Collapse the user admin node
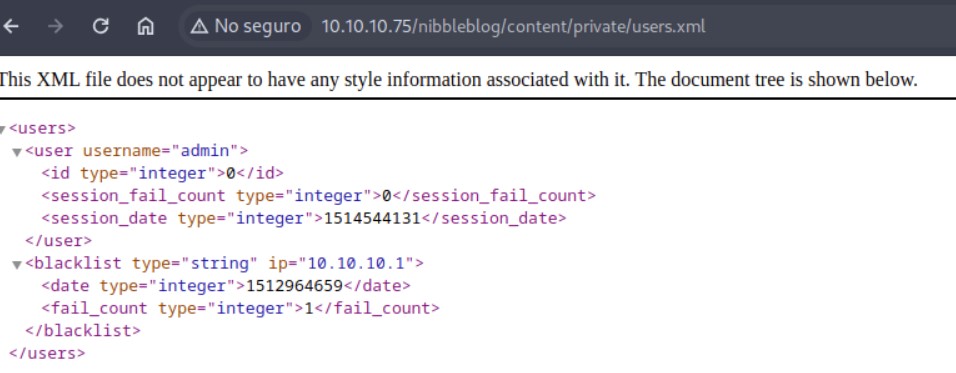 17,152
